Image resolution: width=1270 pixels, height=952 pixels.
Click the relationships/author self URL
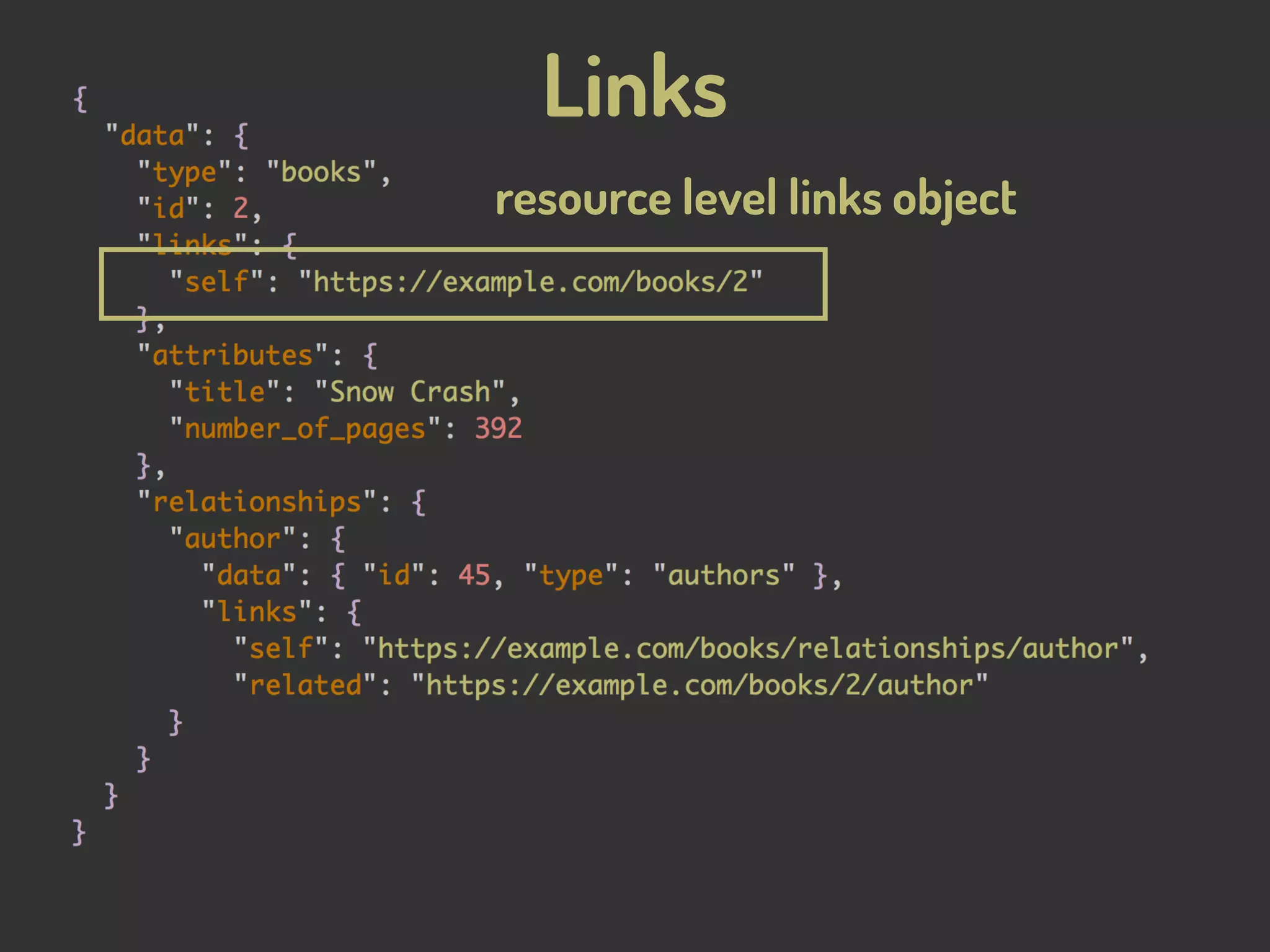(x=748, y=648)
